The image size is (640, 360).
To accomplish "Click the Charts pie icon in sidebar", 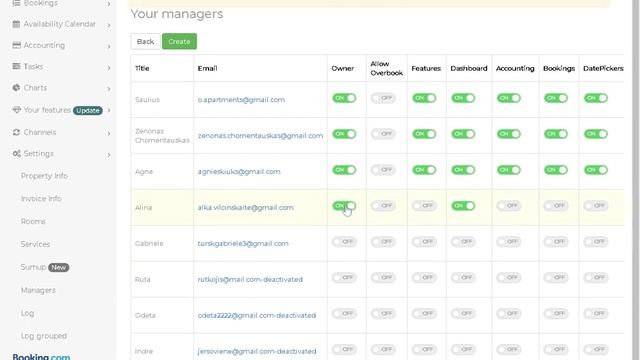I will click(16, 87).
